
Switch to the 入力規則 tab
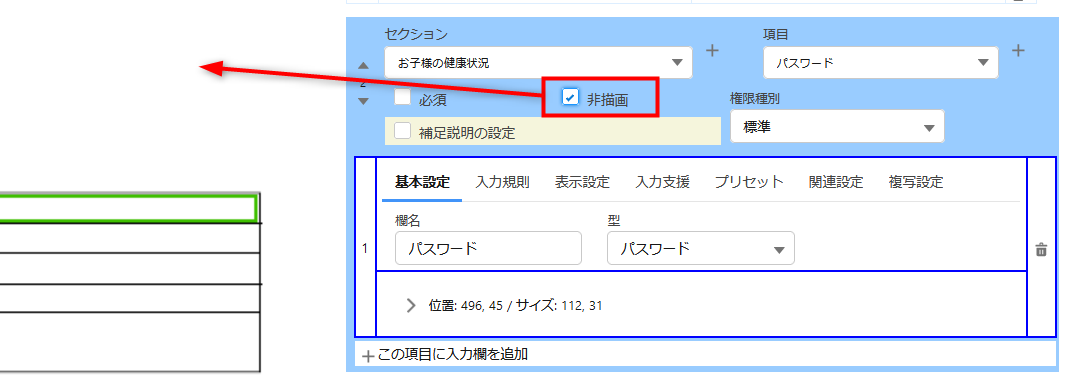coord(502,182)
